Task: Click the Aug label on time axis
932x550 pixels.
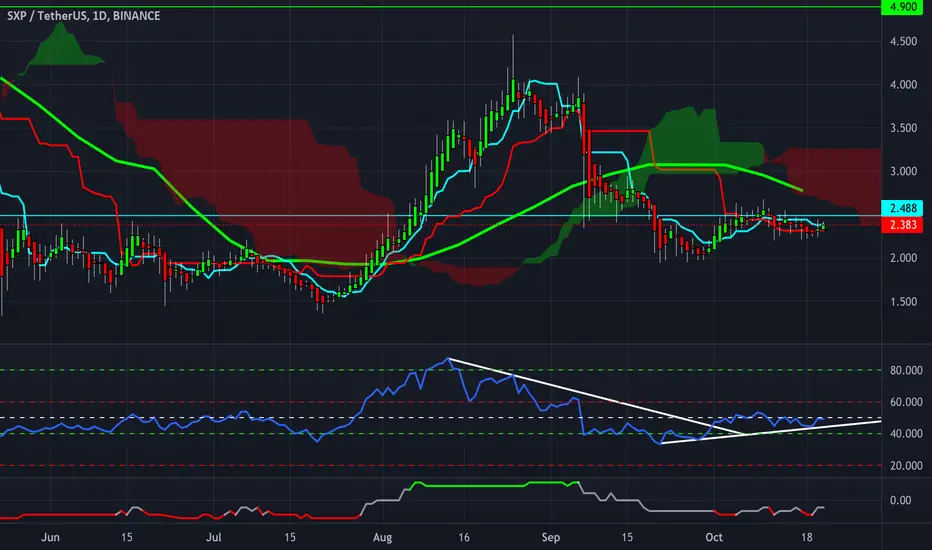Action: point(382,538)
